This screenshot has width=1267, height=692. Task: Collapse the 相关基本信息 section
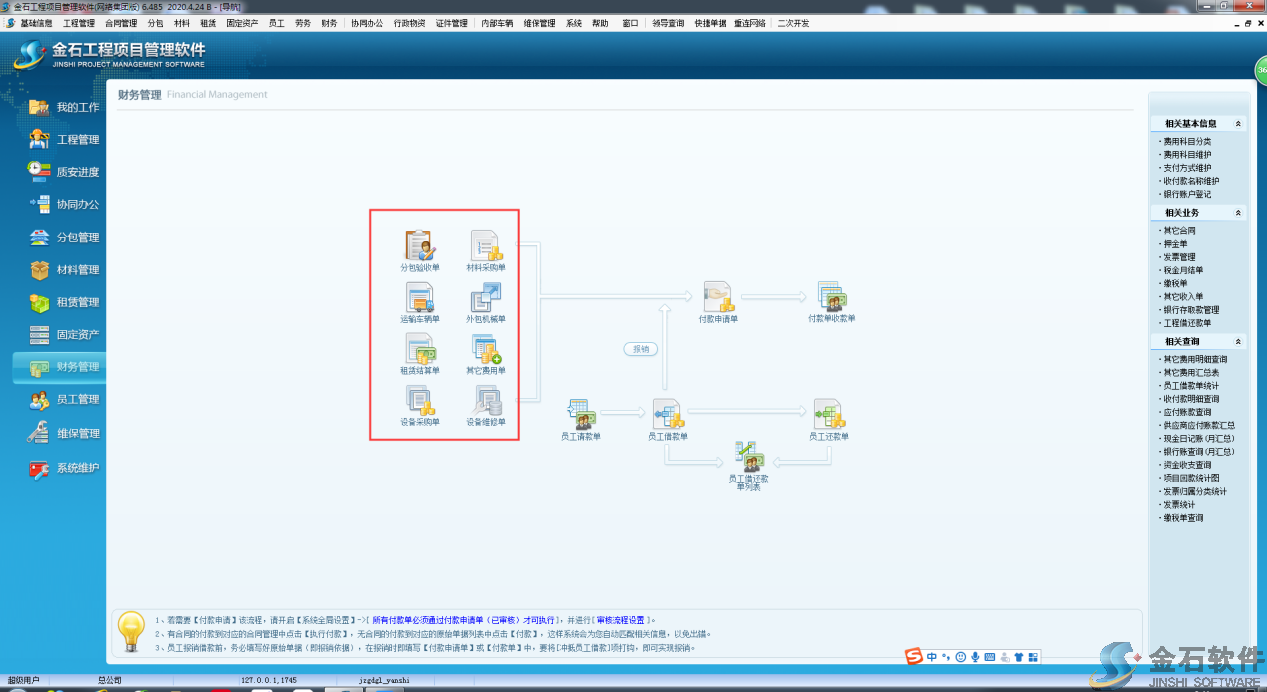(1238, 124)
